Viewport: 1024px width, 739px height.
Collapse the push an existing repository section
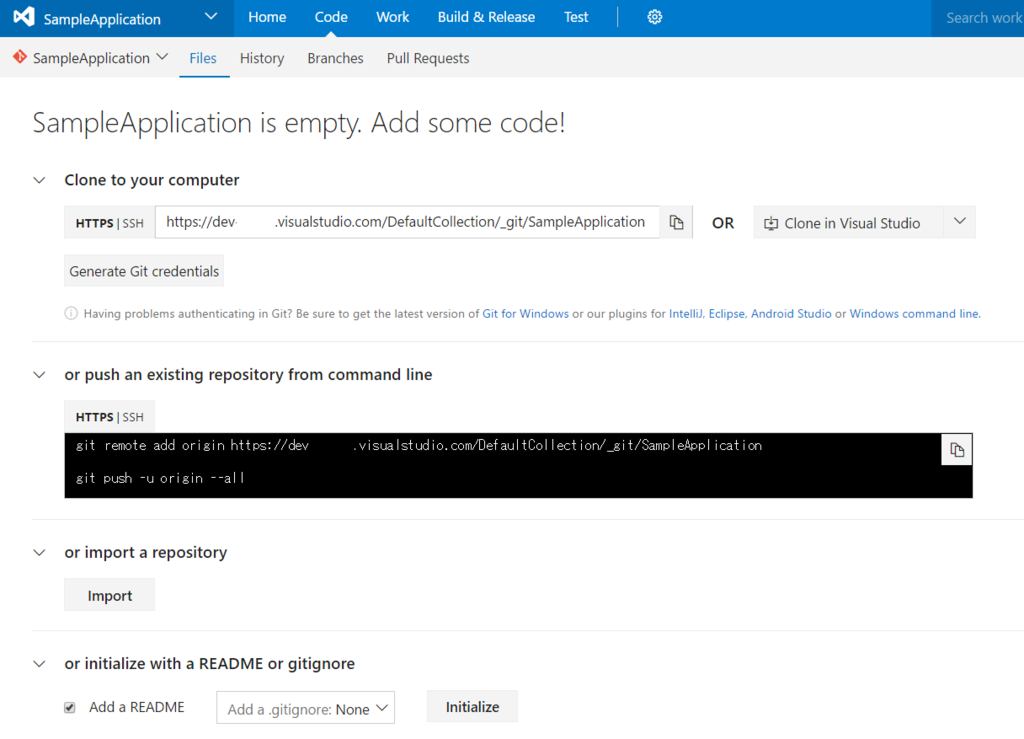[x=40, y=375]
